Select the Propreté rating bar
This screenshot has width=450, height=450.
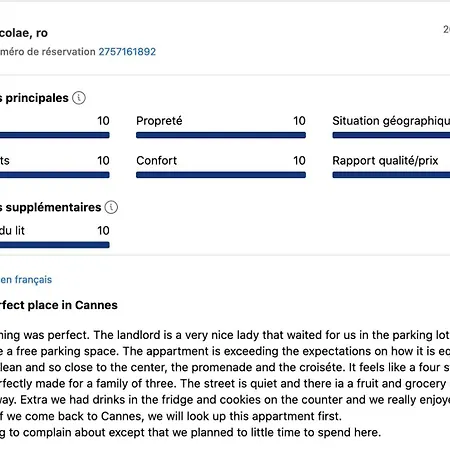point(221,135)
